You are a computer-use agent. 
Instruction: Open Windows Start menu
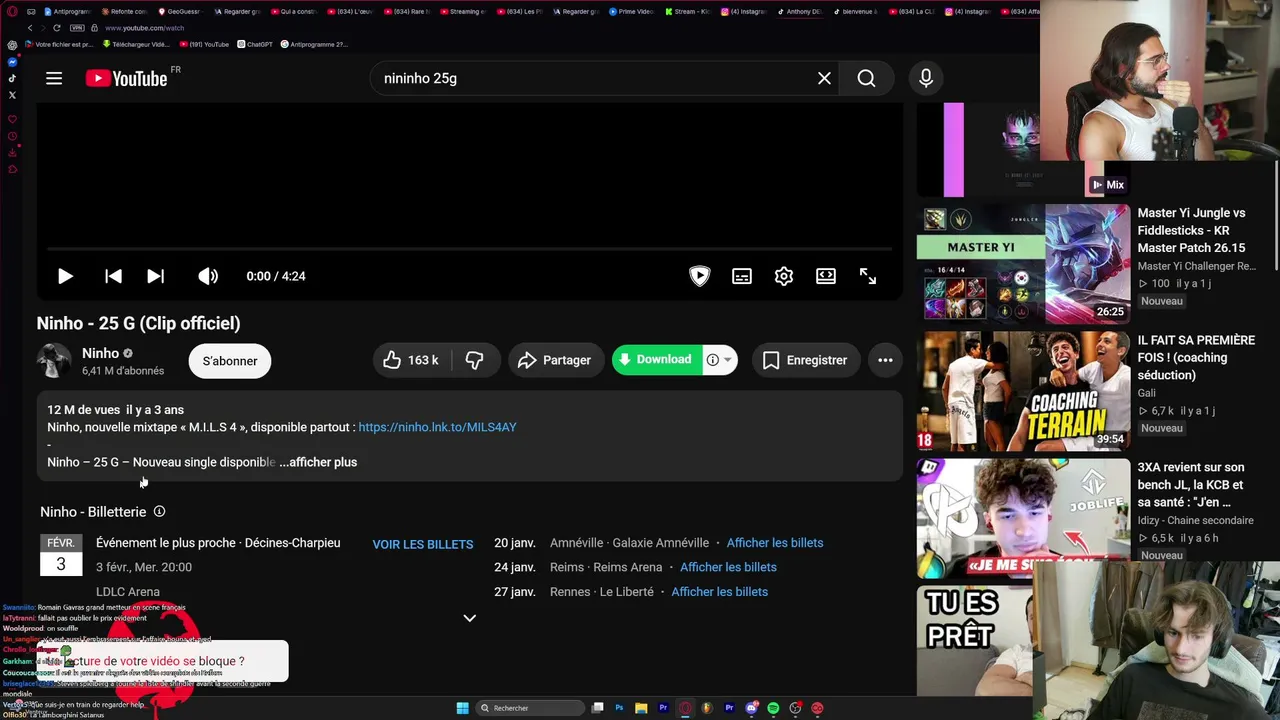pos(462,708)
